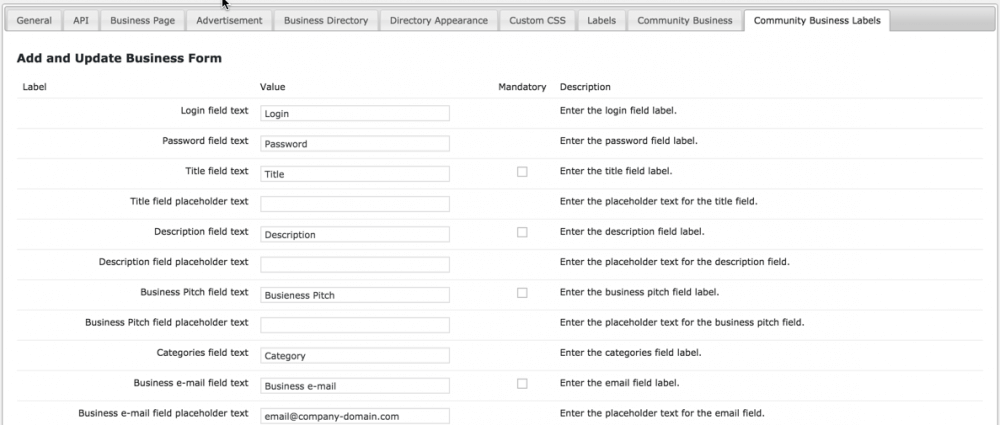The width and height of the screenshot is (1000, 425).
Task: Check mandatory box for Business Pitch
Action: tap(522, 293)
